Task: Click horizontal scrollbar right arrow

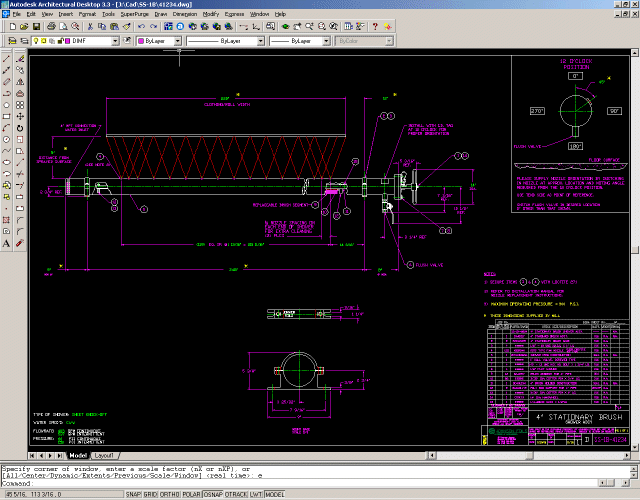Action: 627,456
